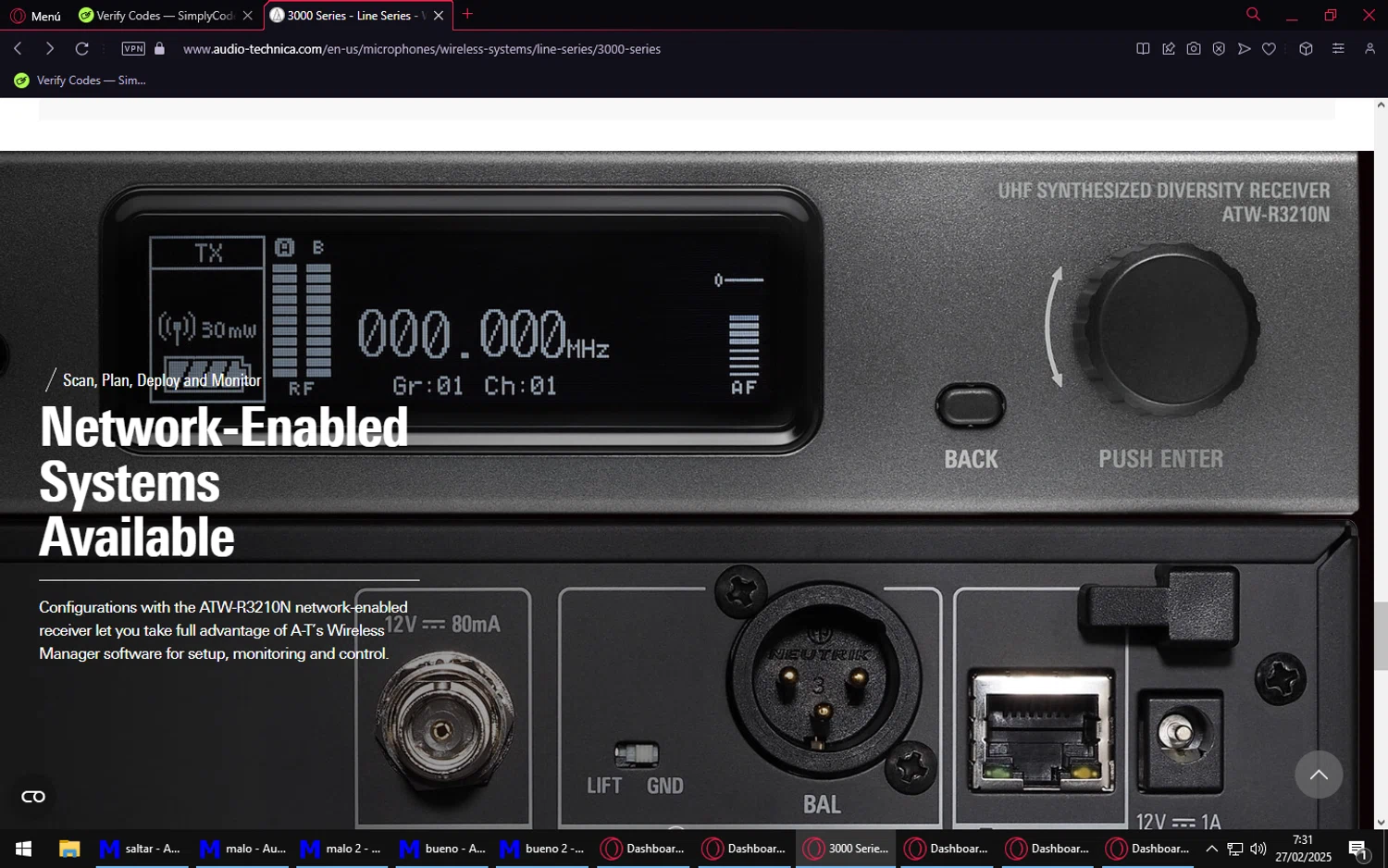Open the extensions cube icon
1388x868 pixels.
pyautogui.click(x=1306, y=49)
